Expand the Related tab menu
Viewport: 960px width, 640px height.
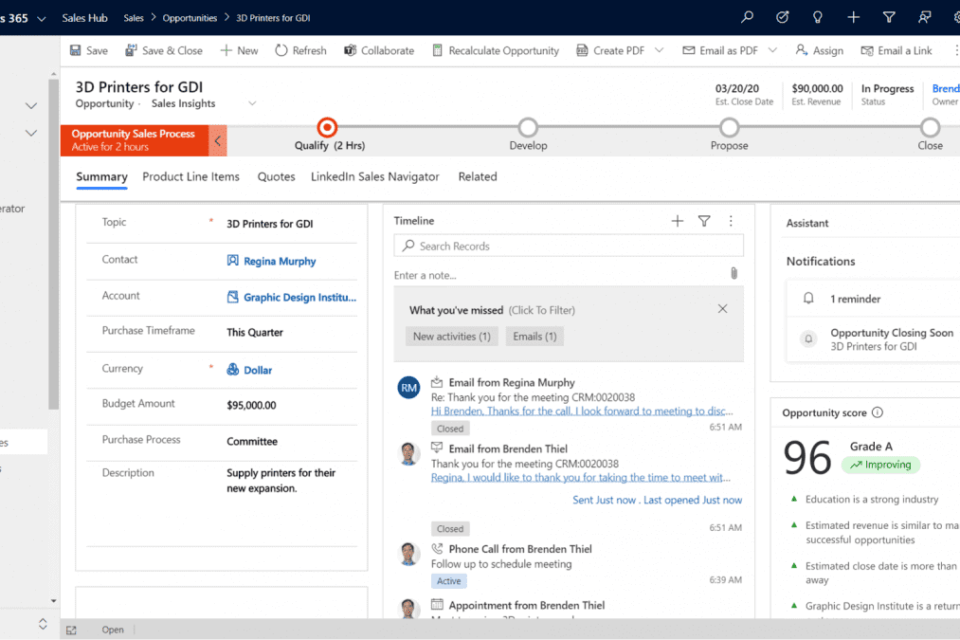pos(477,177)
